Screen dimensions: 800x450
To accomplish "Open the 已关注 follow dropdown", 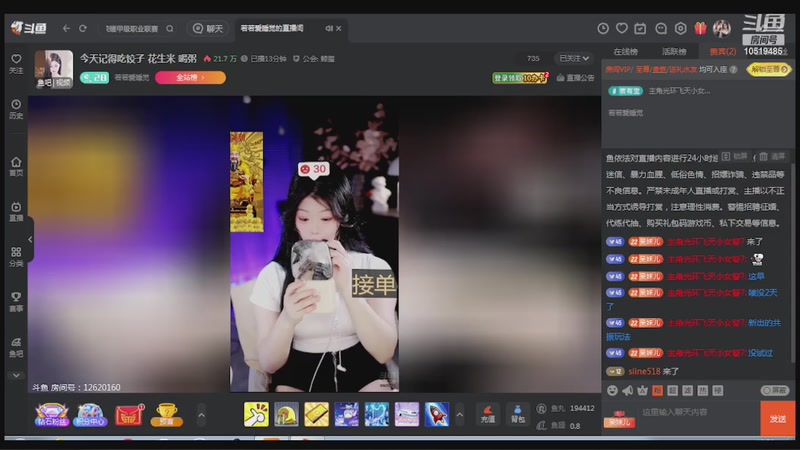I will tap(574, 59).
